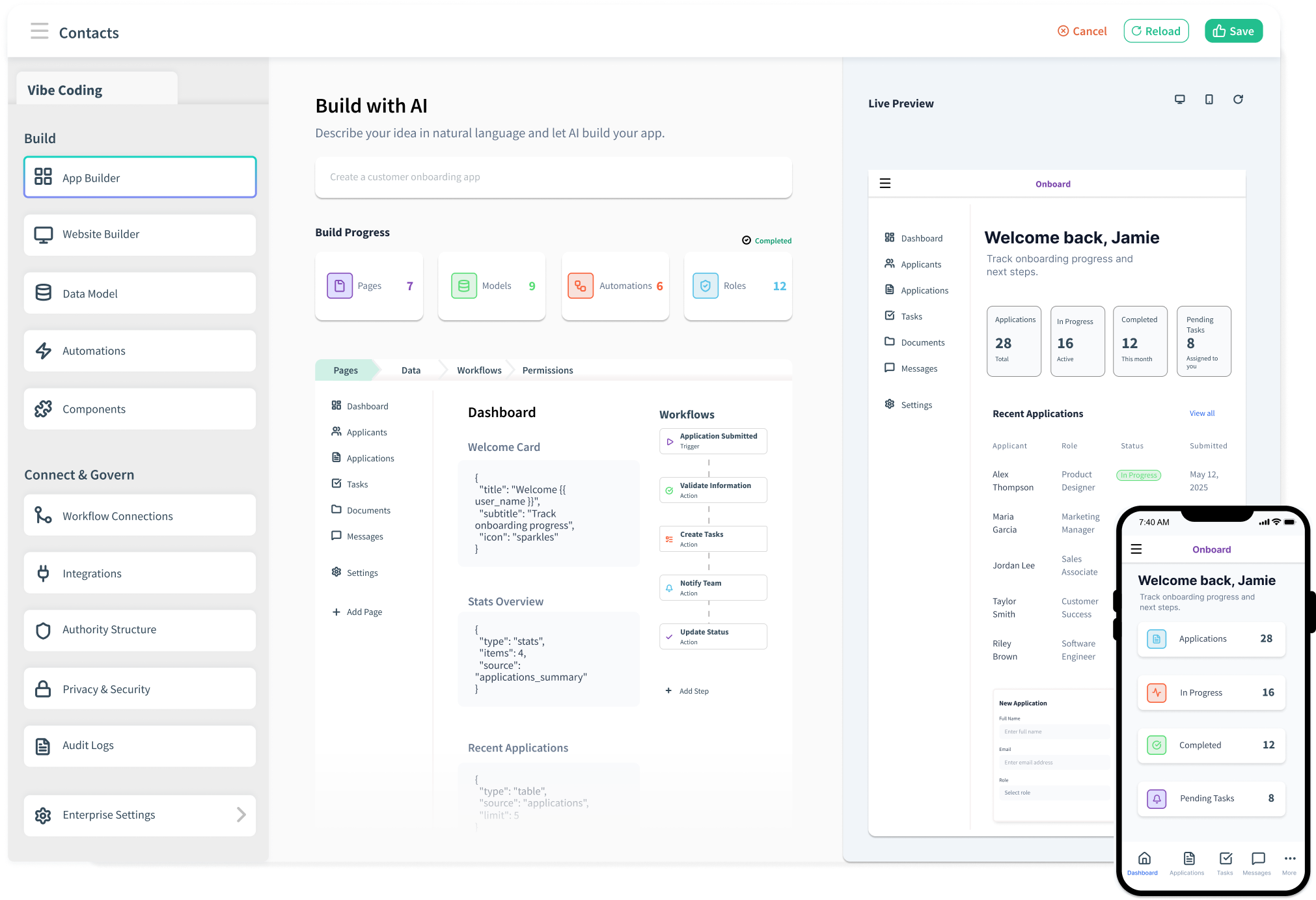Click the Audit Logs document icon
This screenshot has height=900, width=1316.
(43, 746)
